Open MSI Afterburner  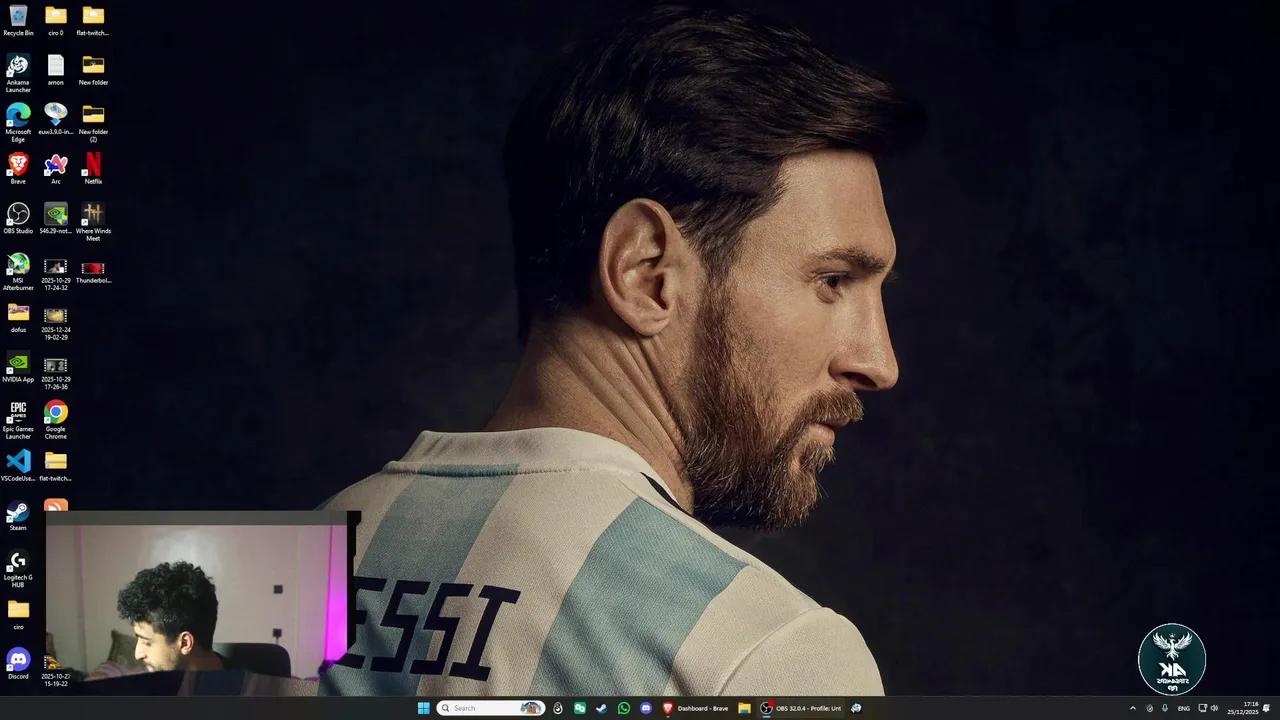click(18, 265)
